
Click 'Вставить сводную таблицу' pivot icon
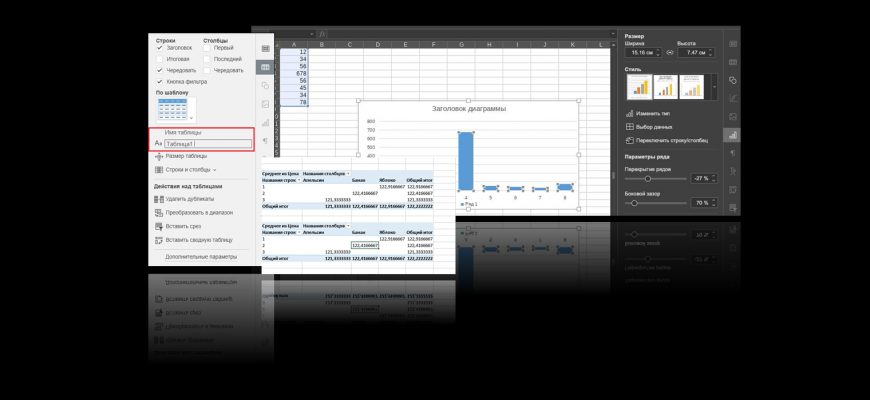pyautogui.click(x=159, y=240)
